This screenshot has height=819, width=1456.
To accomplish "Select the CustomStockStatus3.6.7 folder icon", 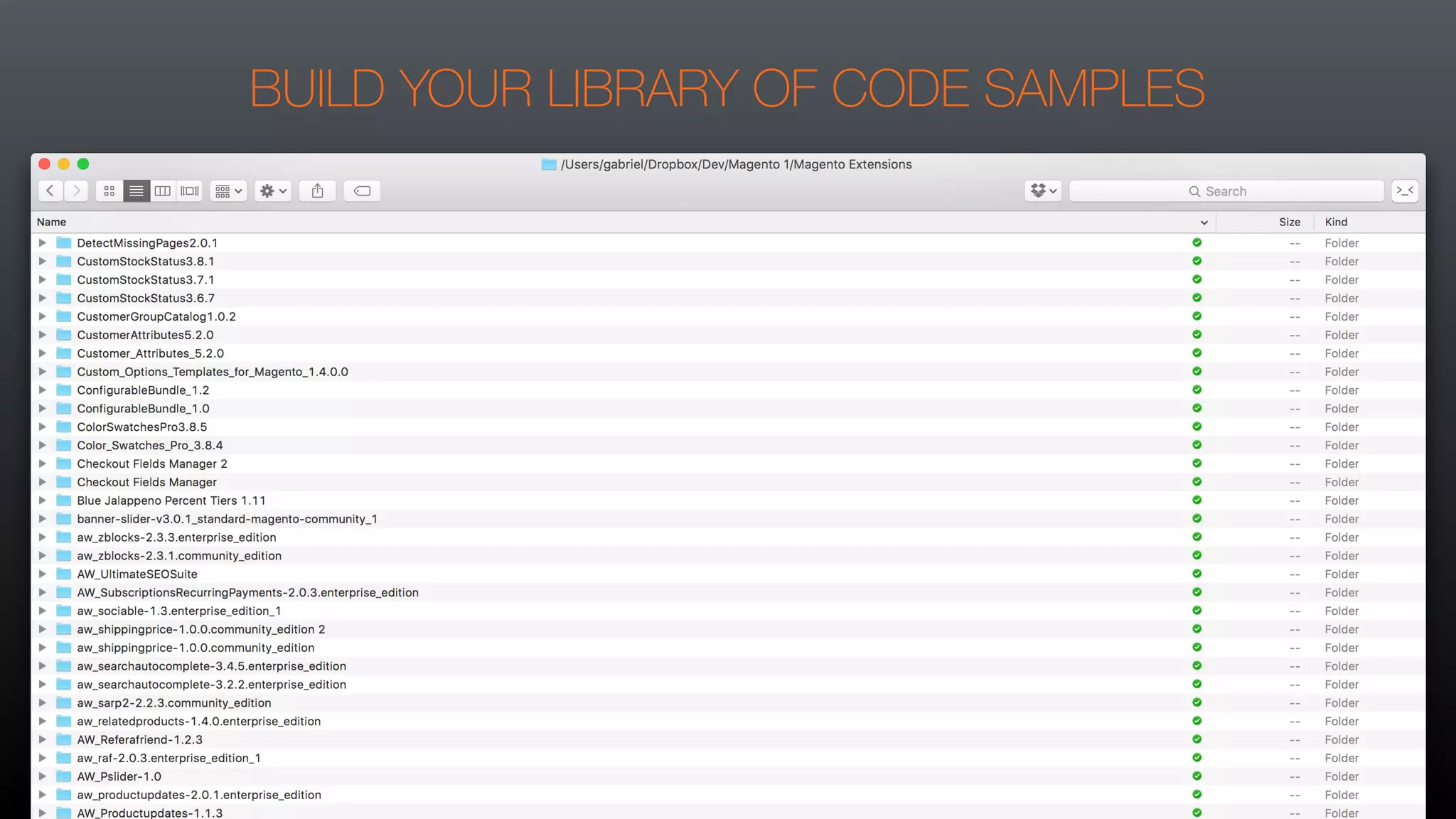I will [x=64, y=298].
